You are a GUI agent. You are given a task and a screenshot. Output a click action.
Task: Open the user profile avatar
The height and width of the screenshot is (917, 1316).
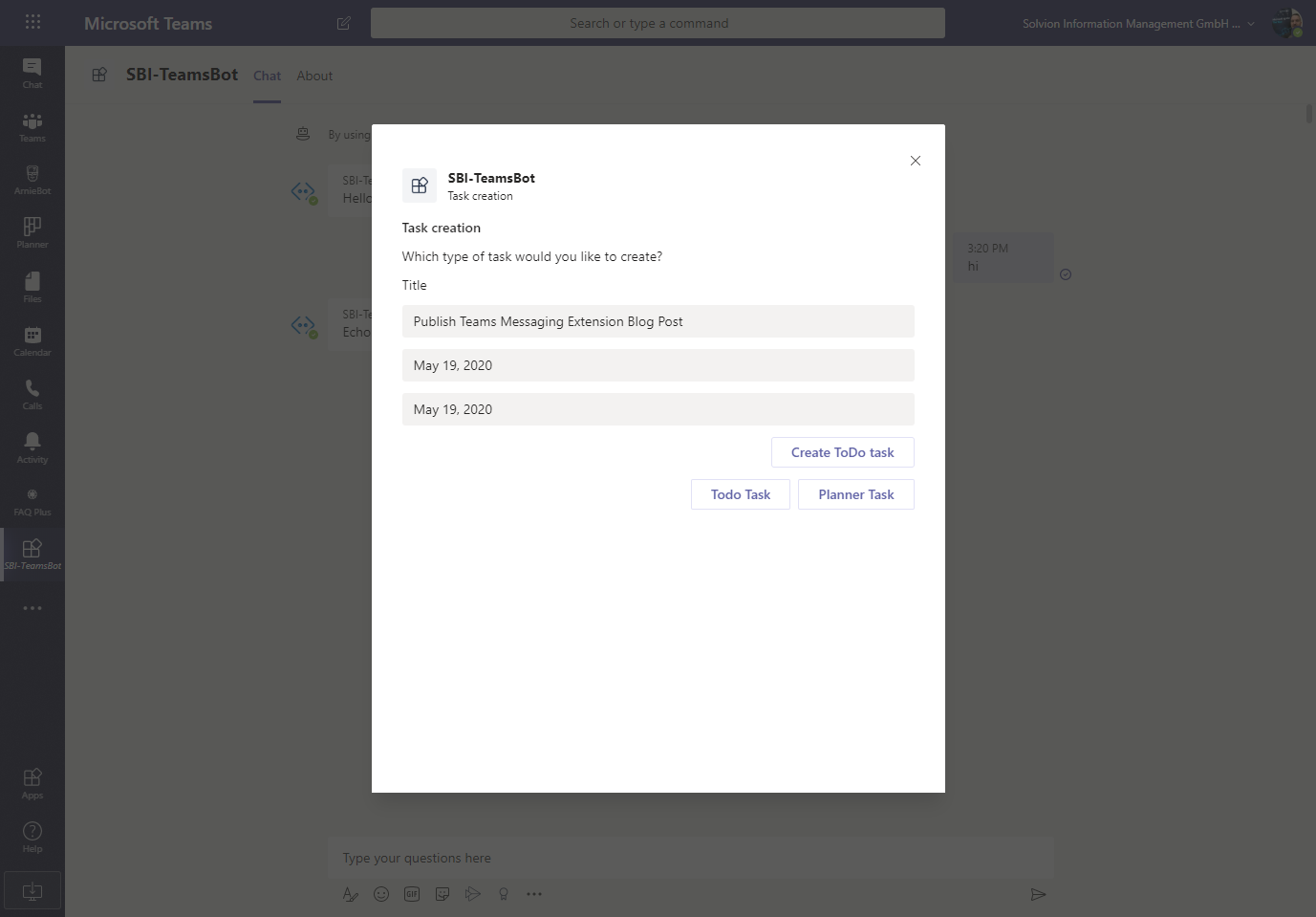1287,23
